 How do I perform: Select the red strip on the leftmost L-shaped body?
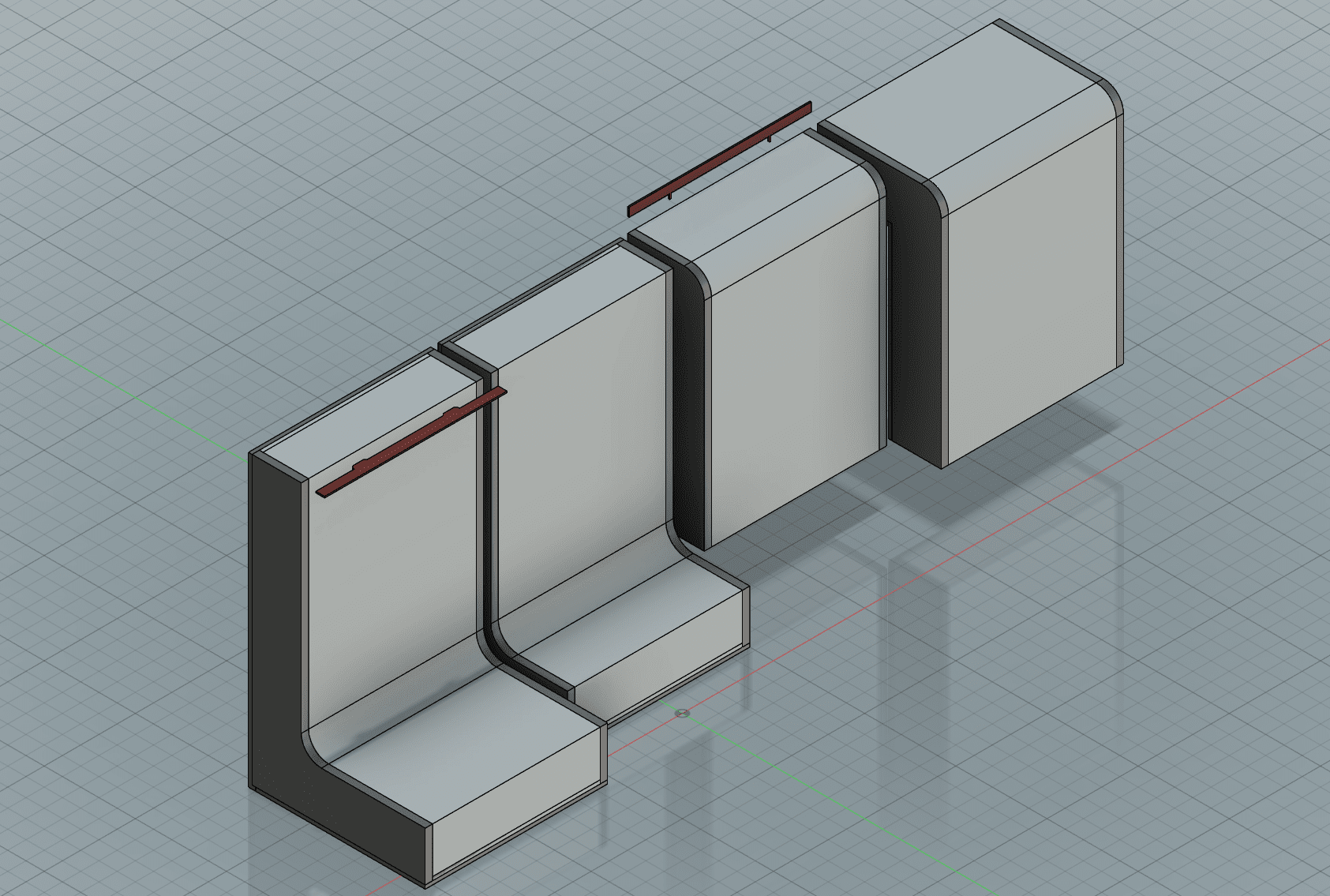point(410,441)
